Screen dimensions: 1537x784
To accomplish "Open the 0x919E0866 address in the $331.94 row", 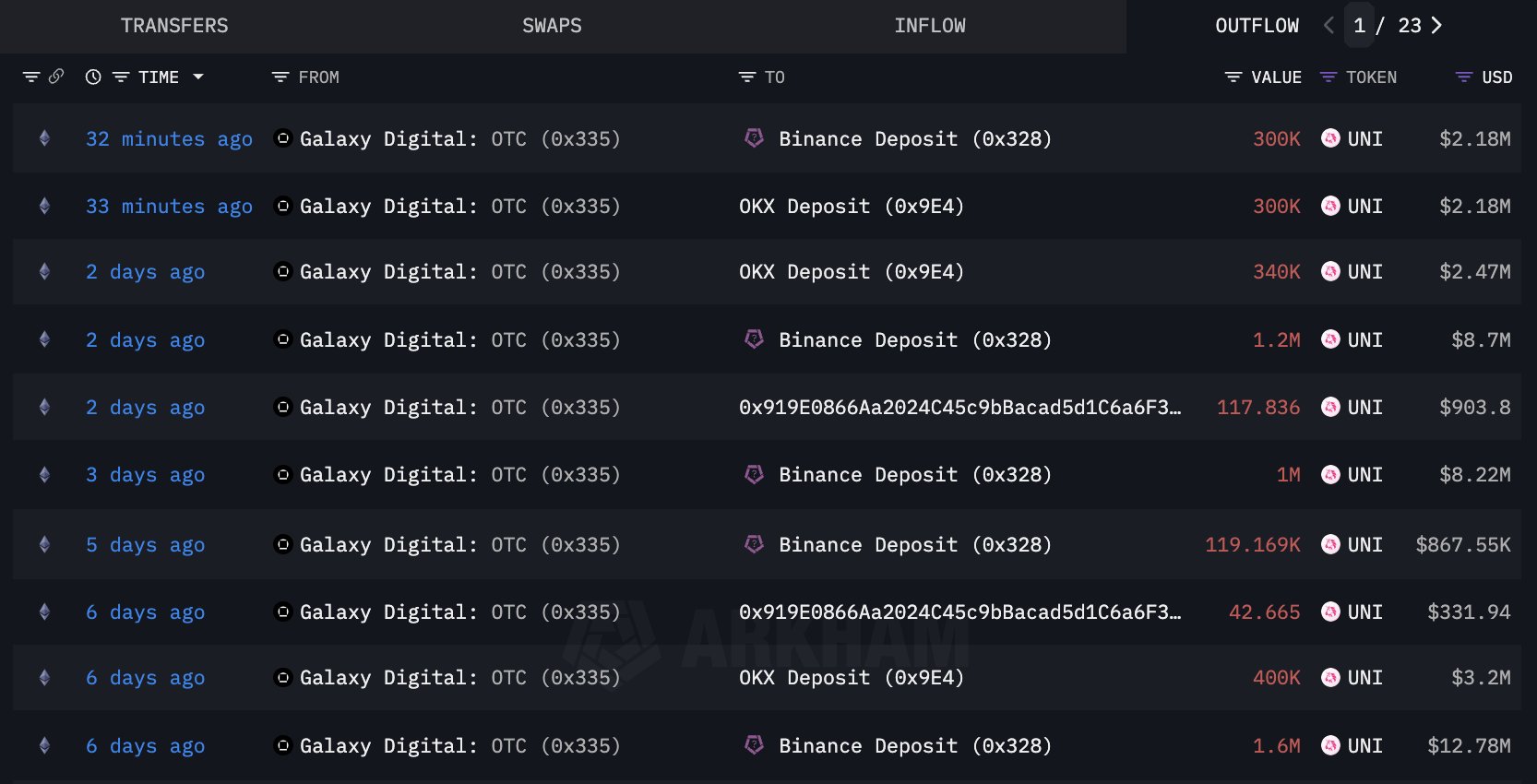I will tap(959, 612).
